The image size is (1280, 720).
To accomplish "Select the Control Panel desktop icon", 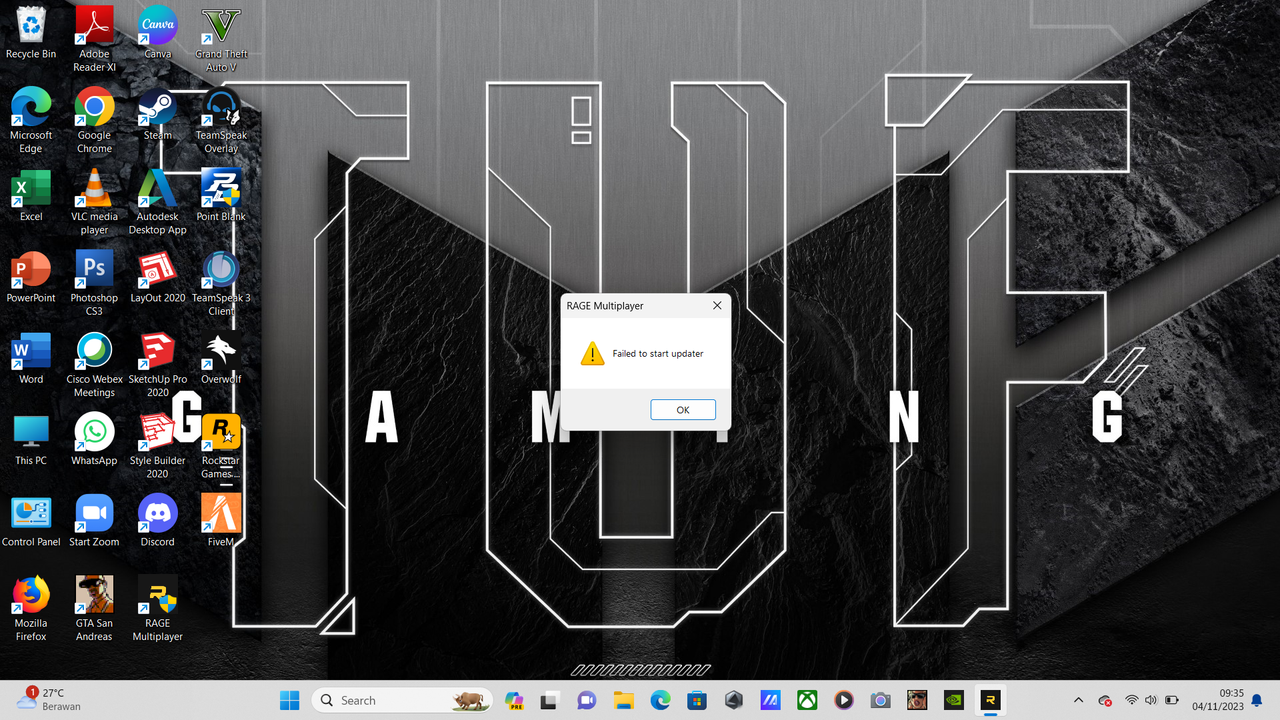I will [31, 521].
